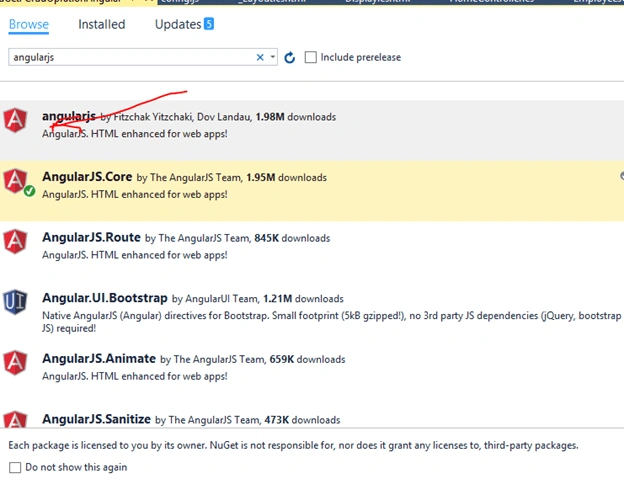Viewport: 624px width, 479px height.
Task: Refresh the package list
Action: click(x=290, y=58)
